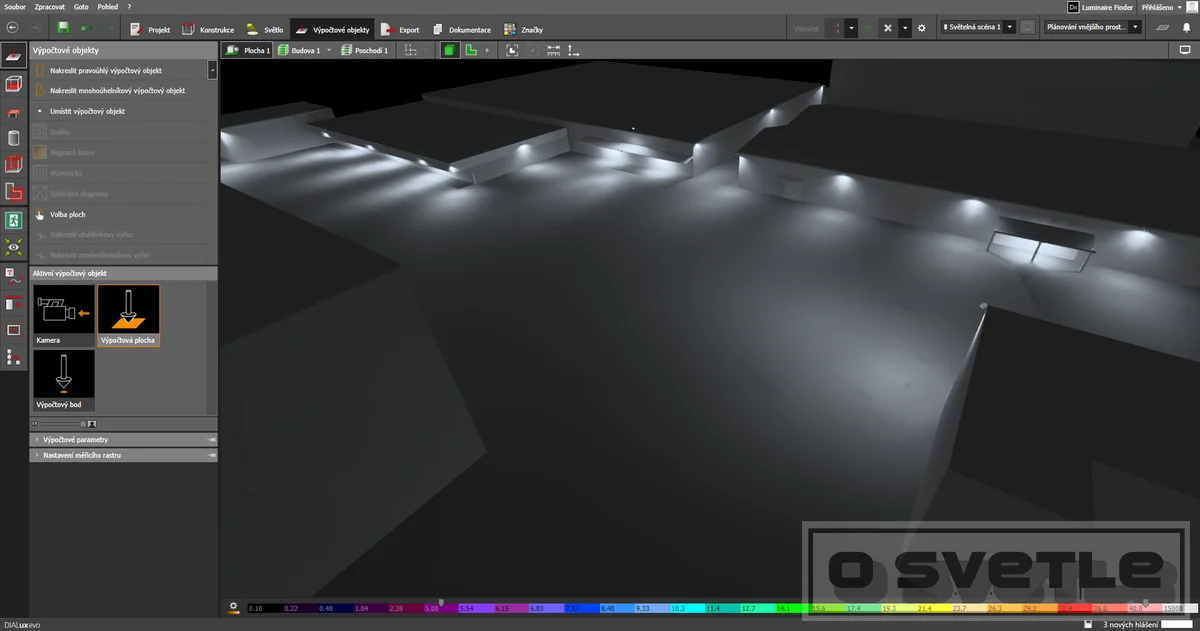The height and width of the screenshot is (631, 1200).
Task: Toggle the green 3D view mode button
Action: pos(449,50)
